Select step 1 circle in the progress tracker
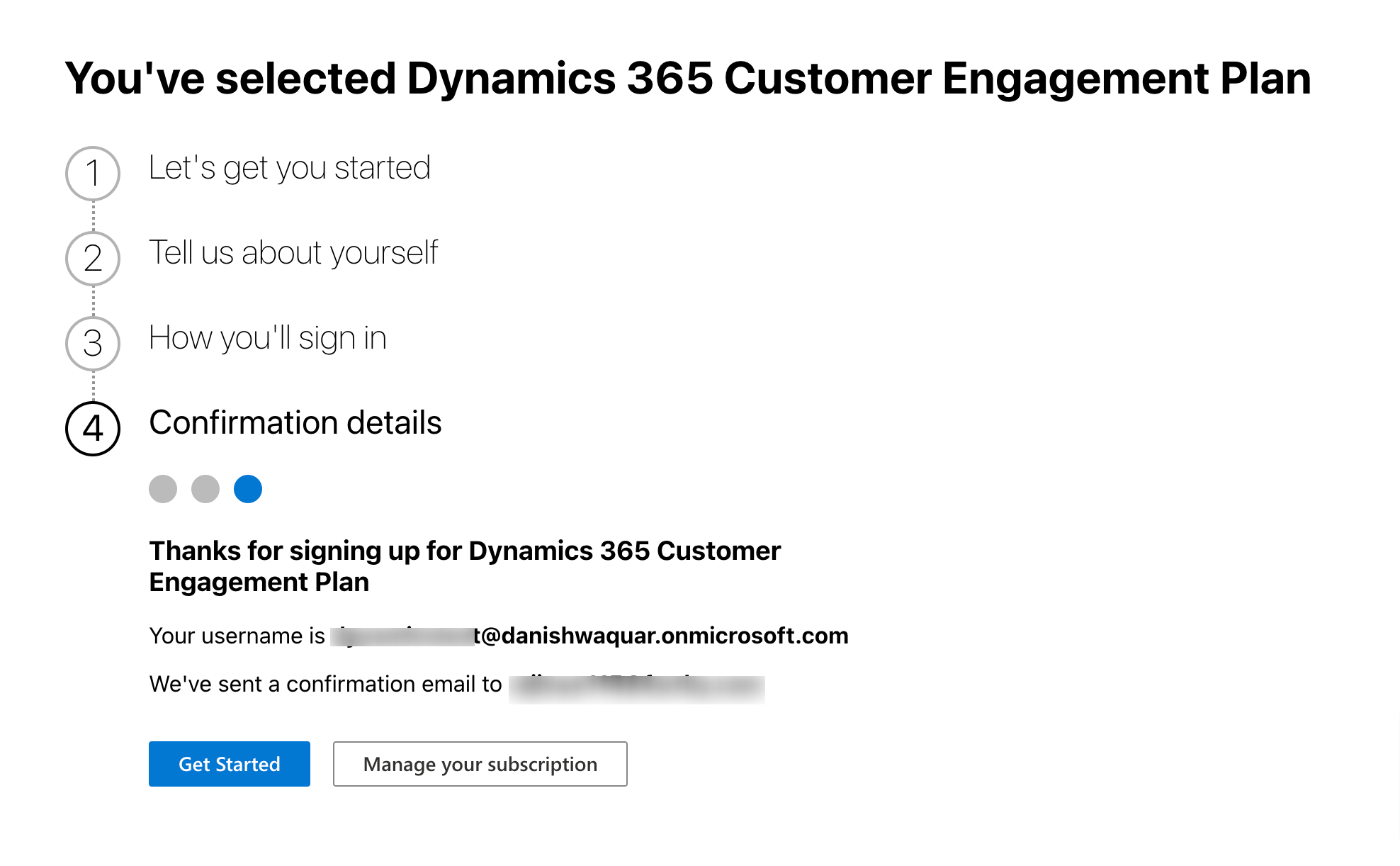This screenshot has height=866, width=1400. point(92,170)
